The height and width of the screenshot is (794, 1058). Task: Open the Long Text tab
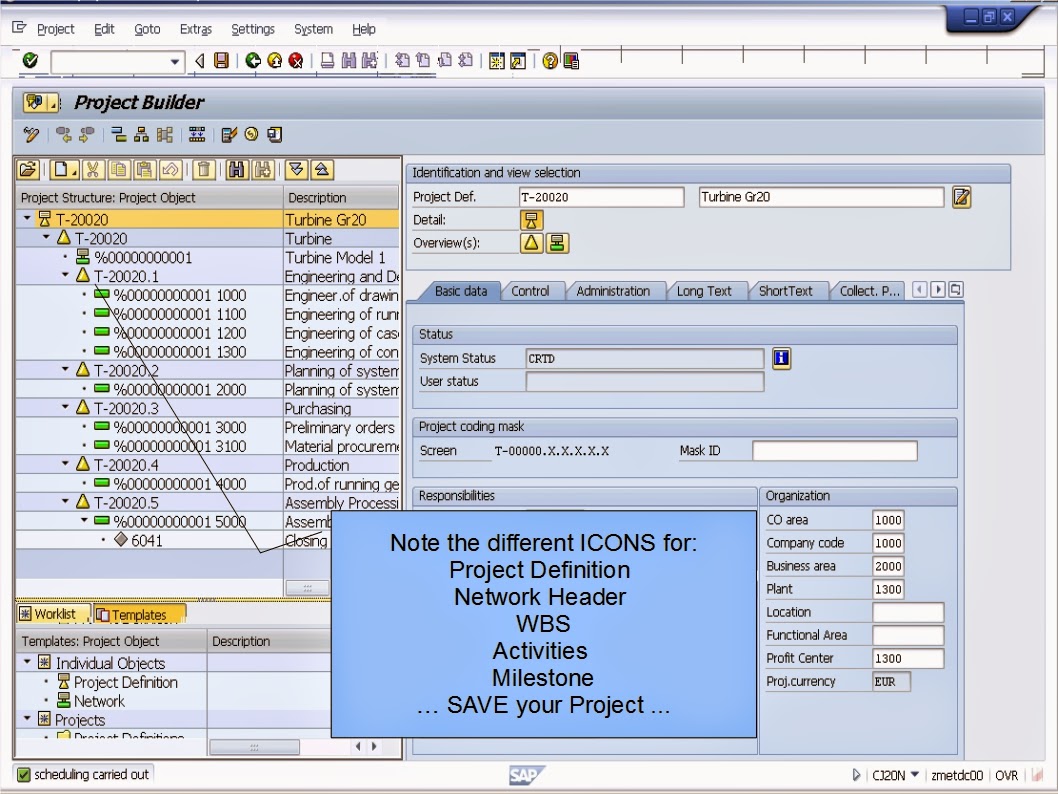pyautogui.click(x=703, y=291)
